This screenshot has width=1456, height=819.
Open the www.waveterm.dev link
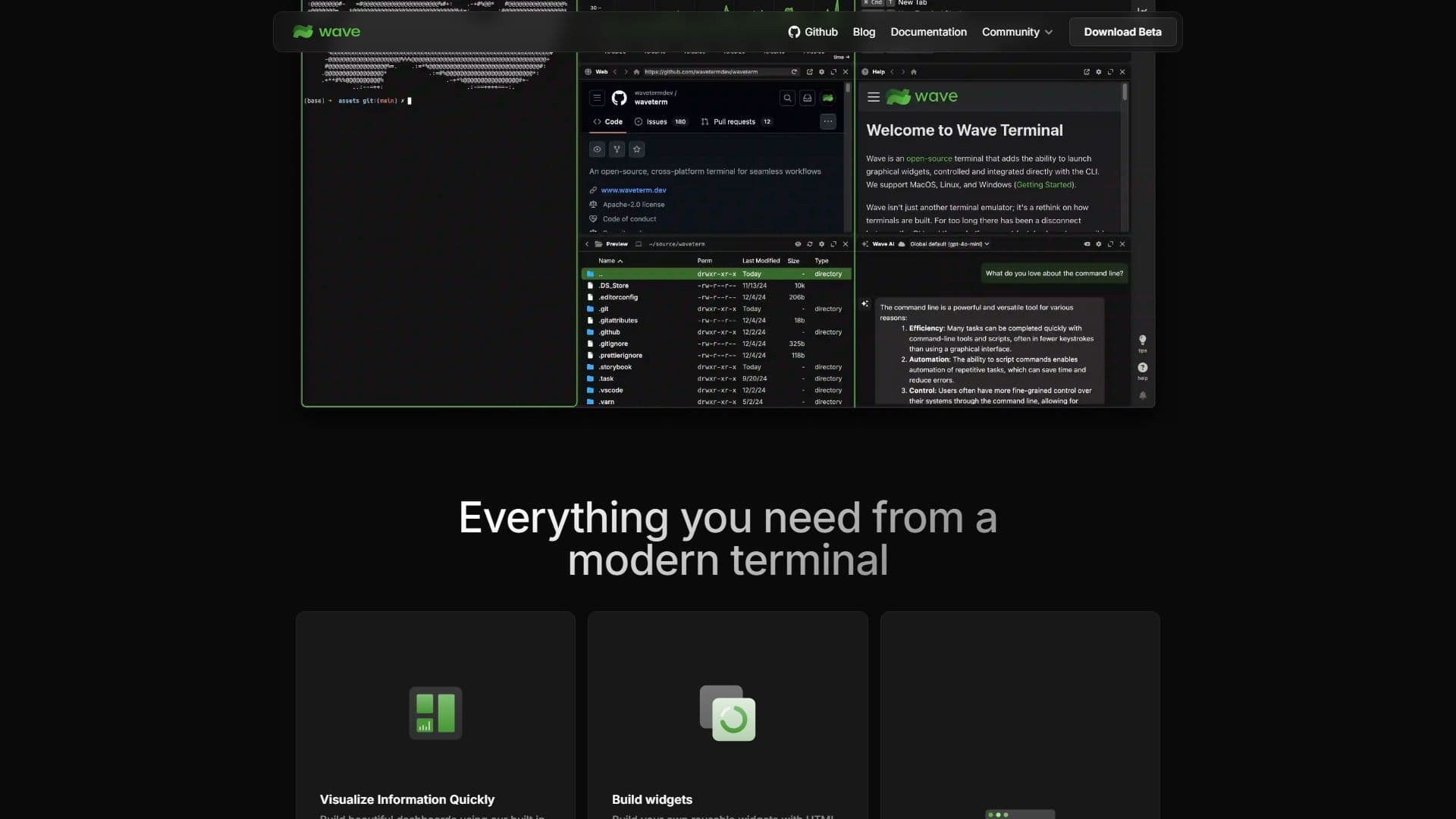pyautogui.click(x=633, y=190)
